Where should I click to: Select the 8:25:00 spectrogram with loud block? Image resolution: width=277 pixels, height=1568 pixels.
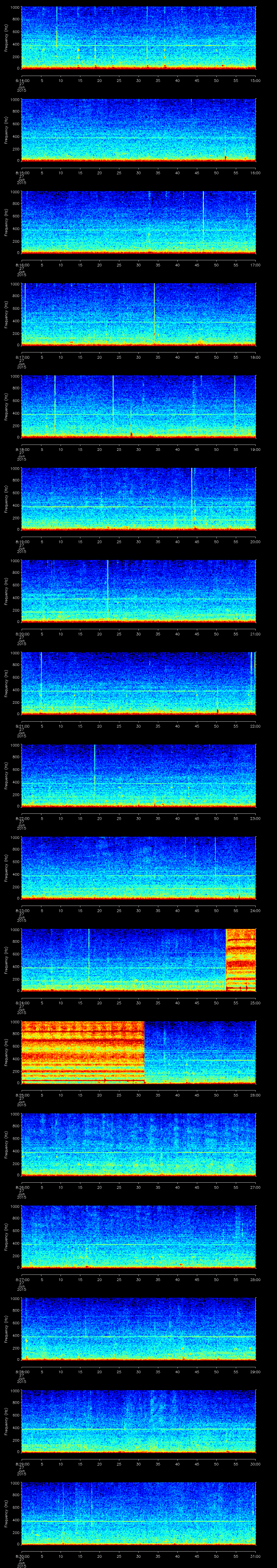point(138,1052)
